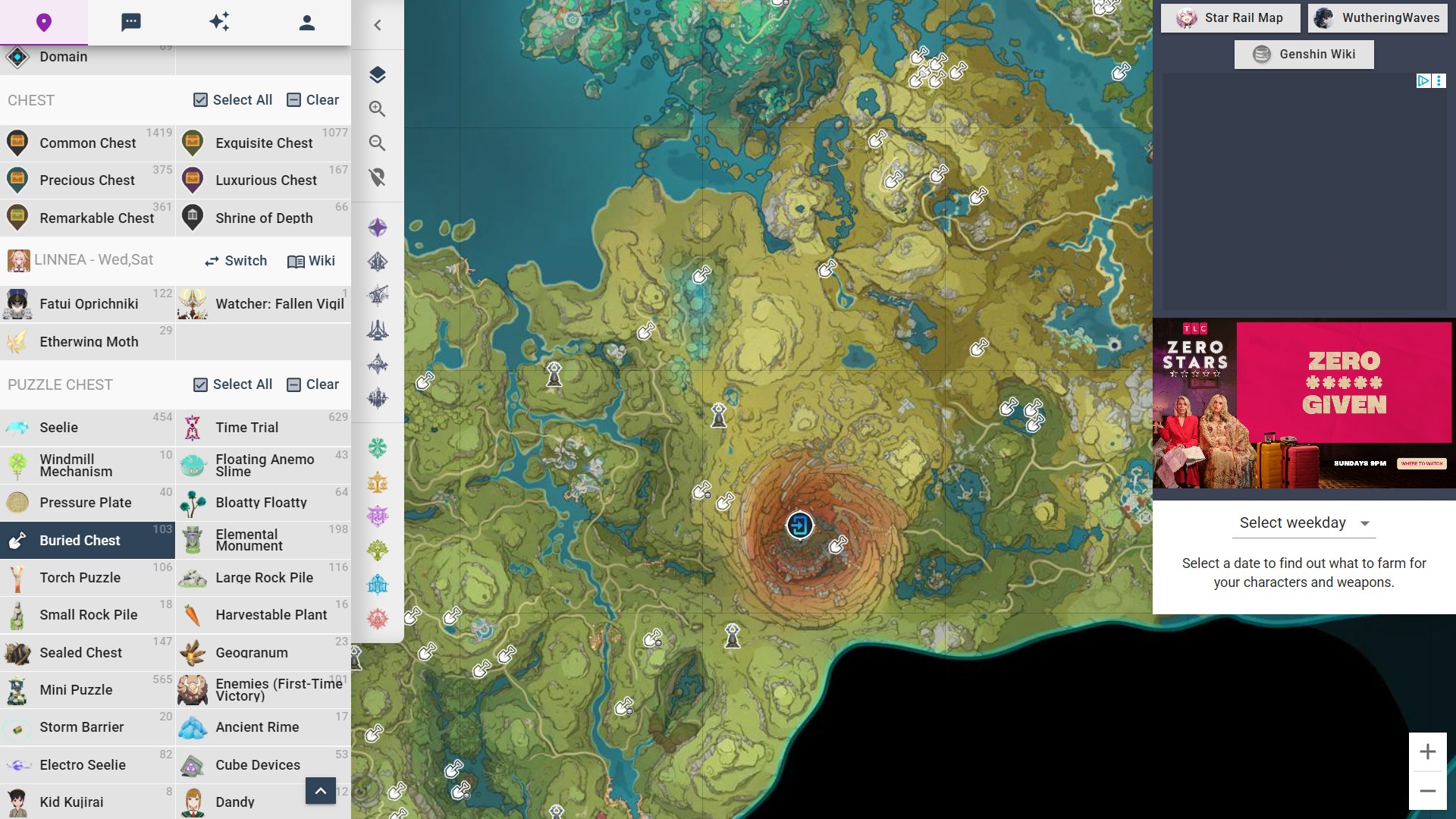
Task: Select the Storm Barrier filter
Action: (88, 727)
